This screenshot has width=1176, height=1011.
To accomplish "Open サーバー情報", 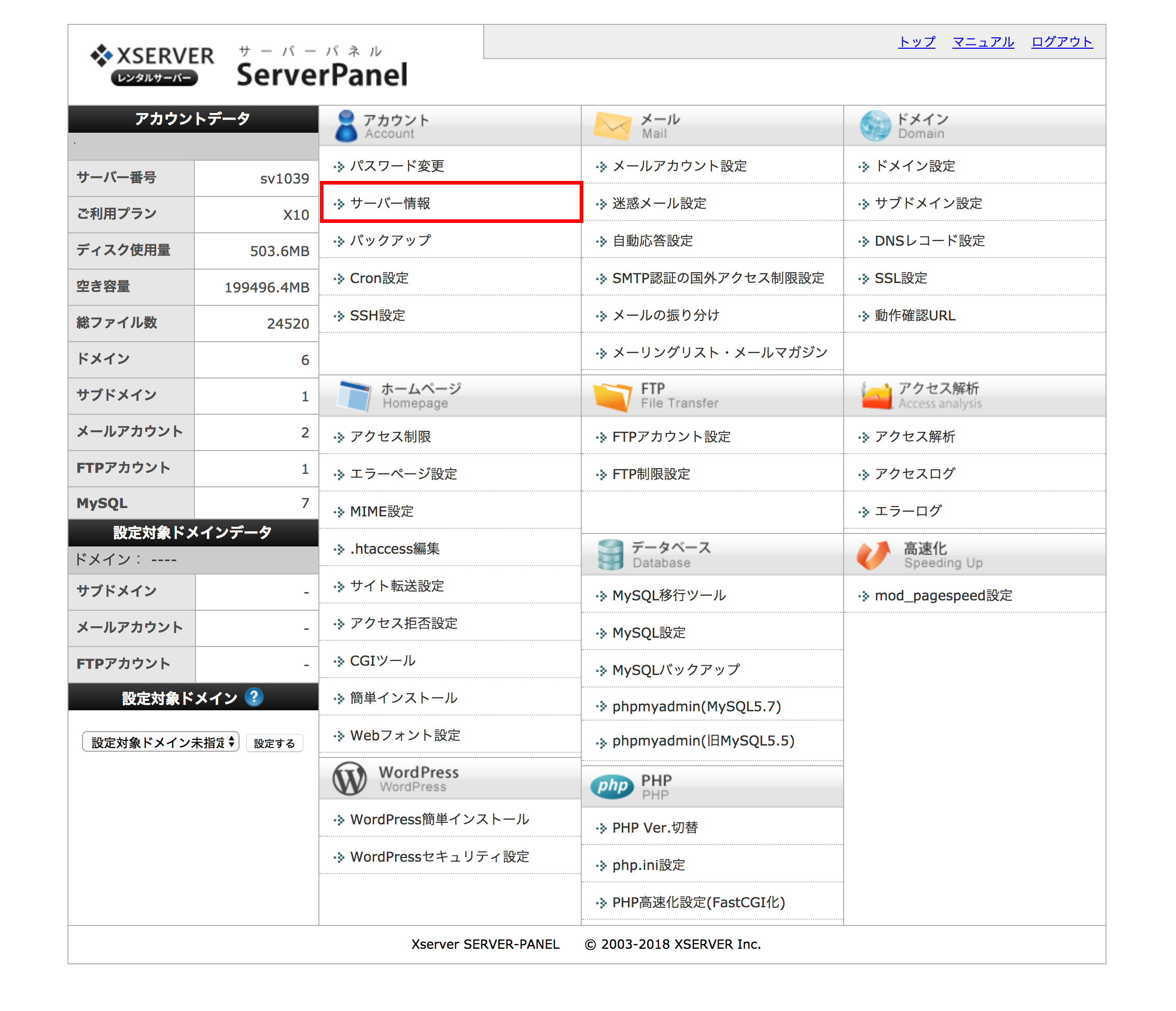I will pos(390,203).
